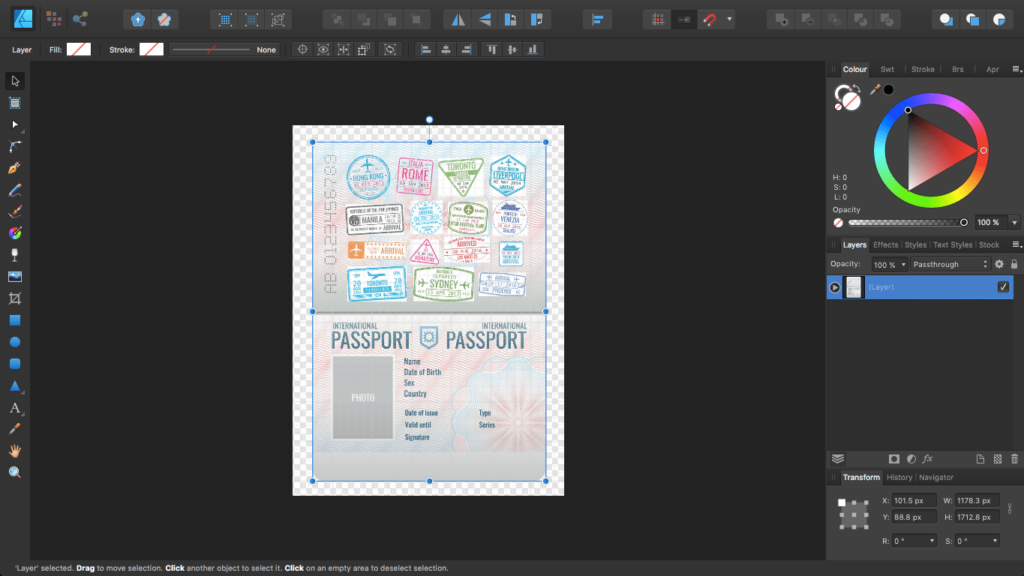
Task: Toggle the transform aspect ratio link
Action: click(1010, 508)
